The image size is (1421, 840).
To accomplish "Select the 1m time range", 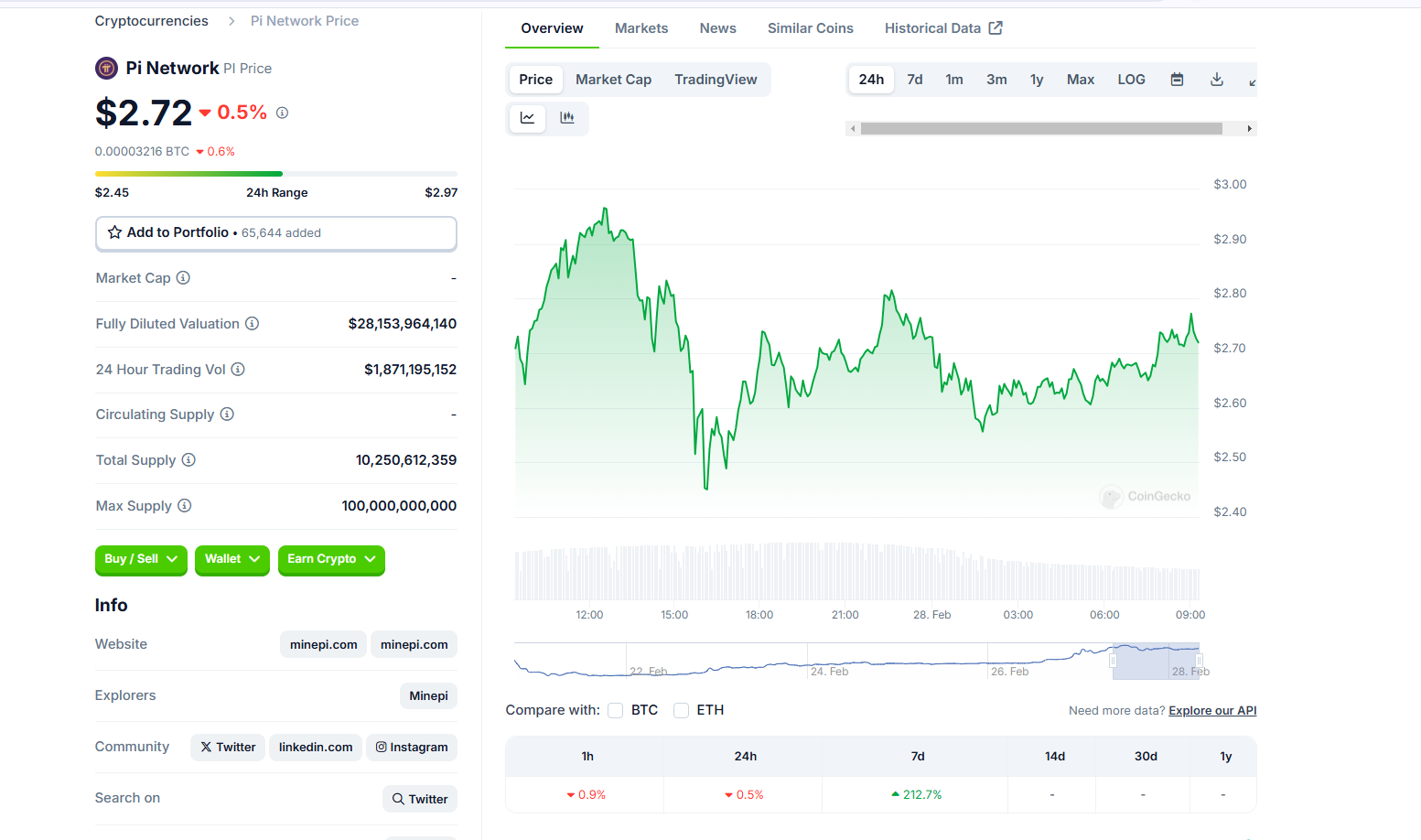I will click(x=954, y=80).
